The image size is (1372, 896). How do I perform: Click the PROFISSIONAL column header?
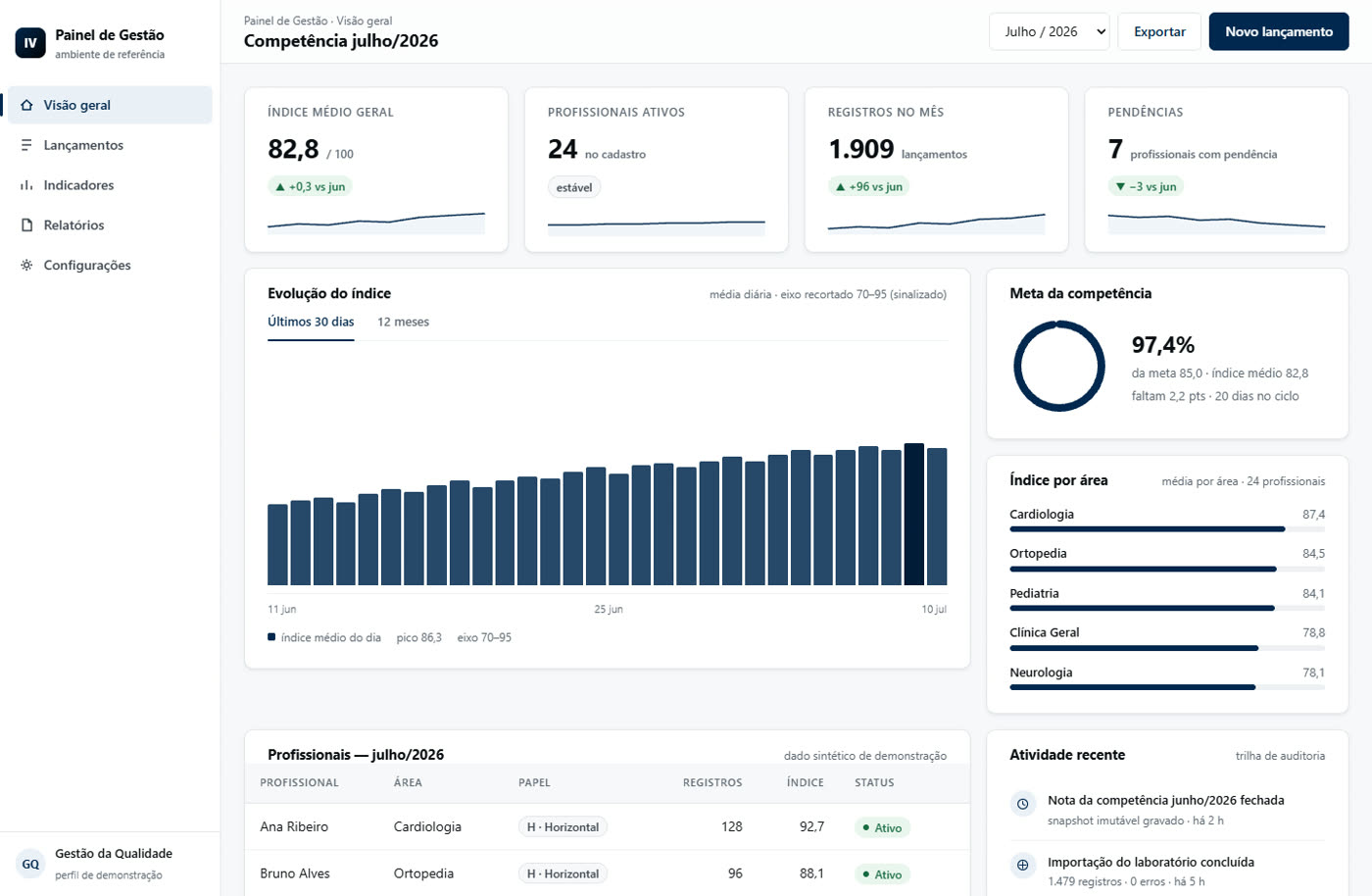299,783
